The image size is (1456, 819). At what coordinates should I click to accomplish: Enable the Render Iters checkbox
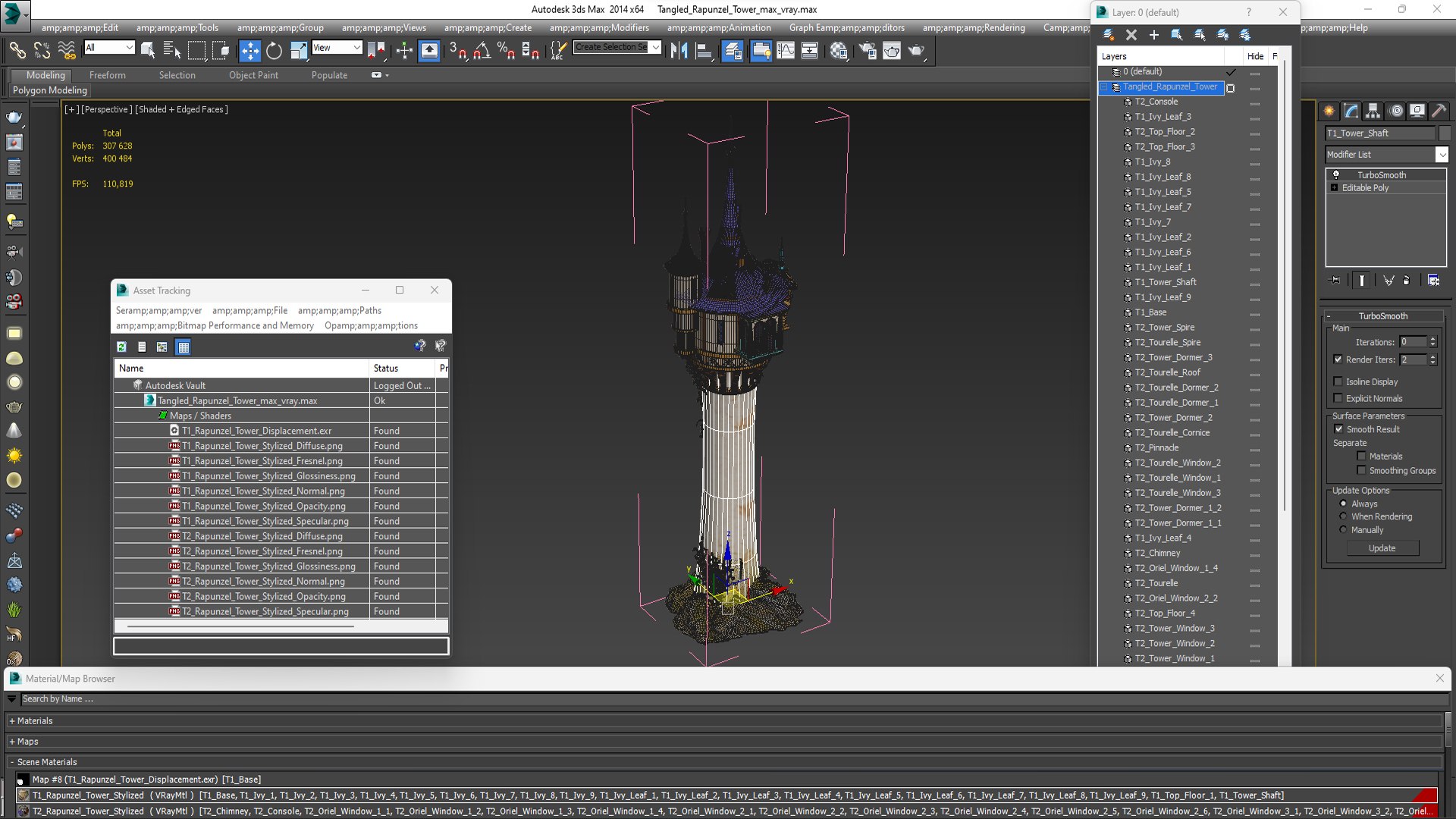tap(1338, 359)
